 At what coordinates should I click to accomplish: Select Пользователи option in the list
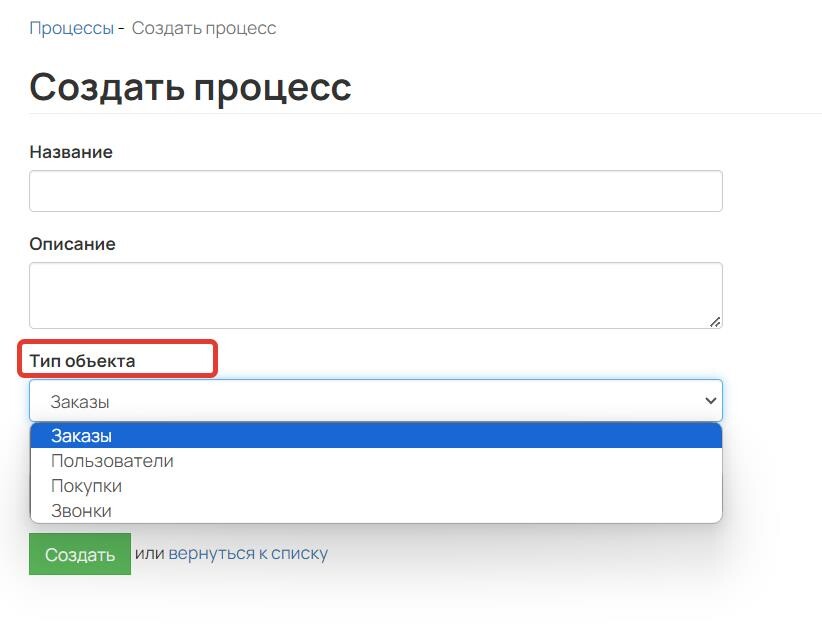(376, 461)
